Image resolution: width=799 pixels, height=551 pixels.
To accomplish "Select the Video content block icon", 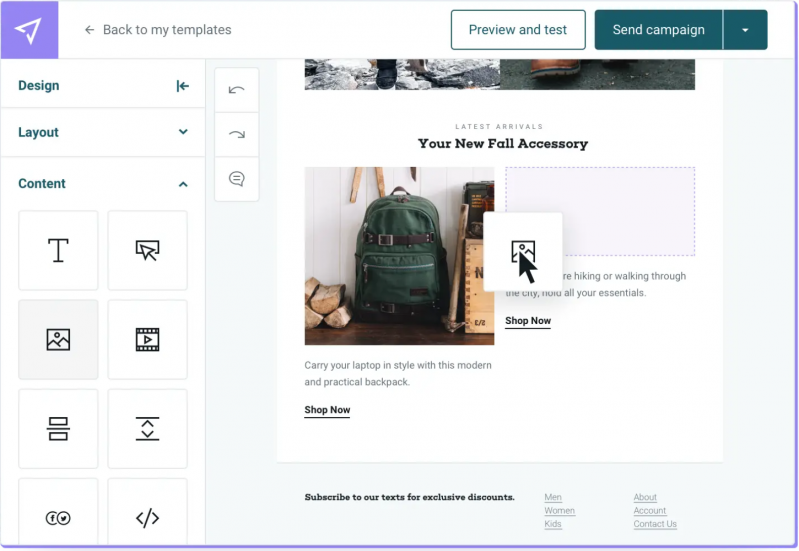I will (147, 339).
